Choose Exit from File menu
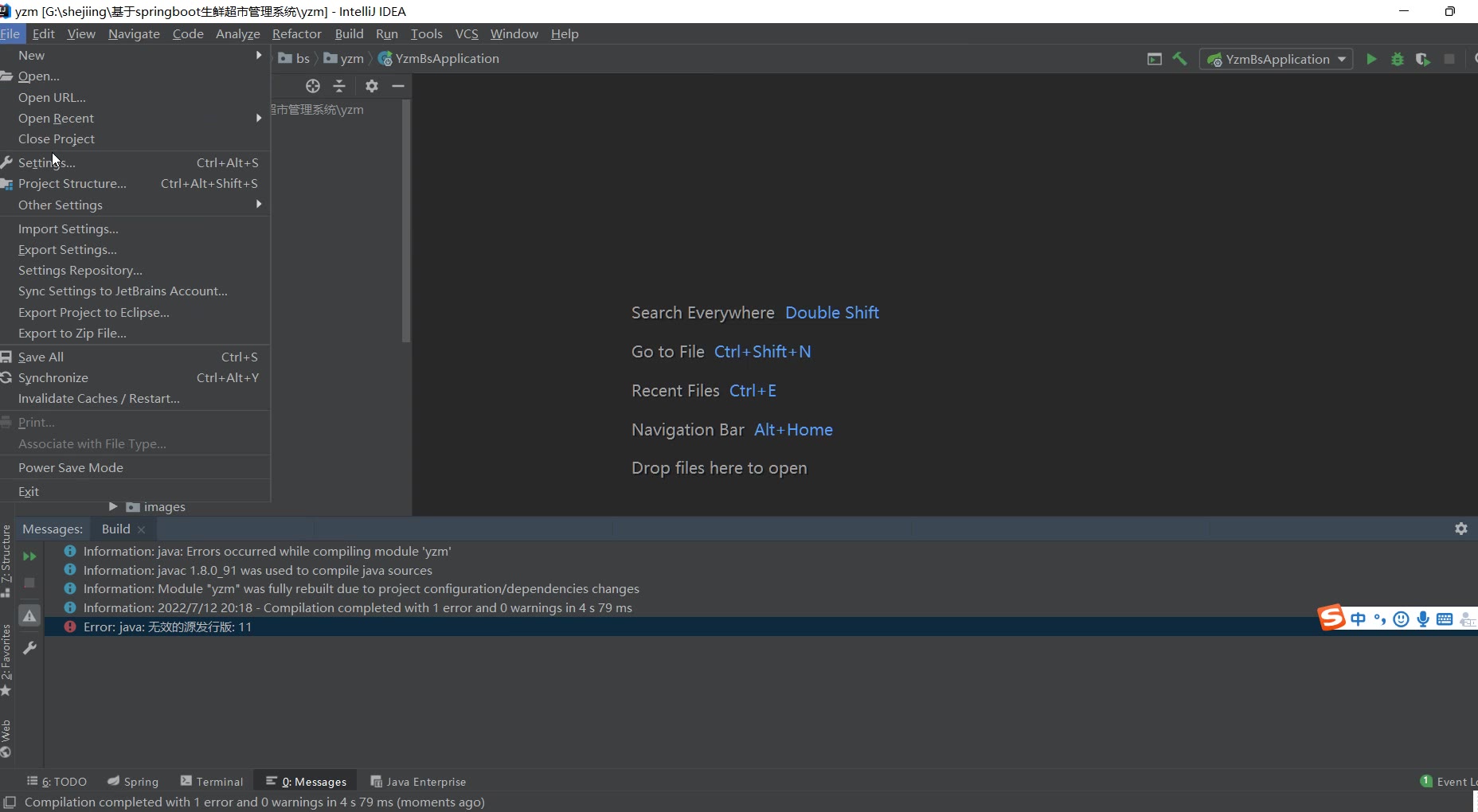 point(135,491)
